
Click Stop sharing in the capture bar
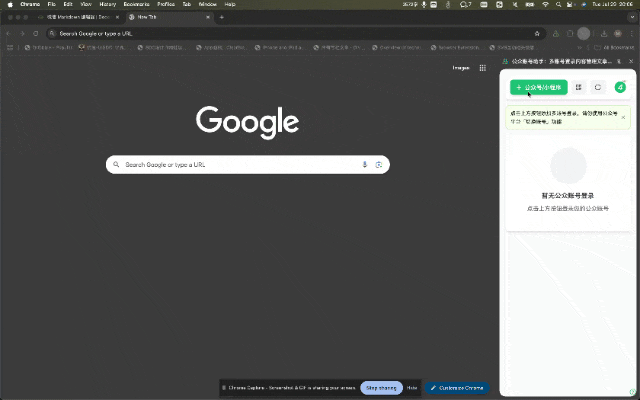point(381,388)
